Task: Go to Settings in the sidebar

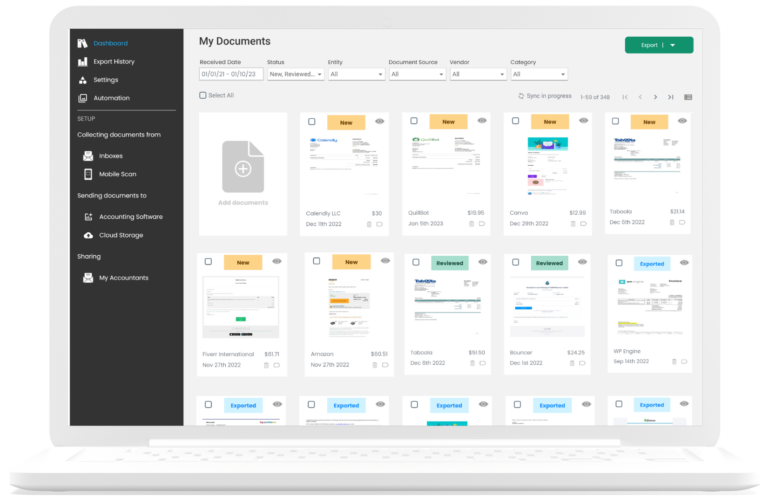Action: click(105, 80)
